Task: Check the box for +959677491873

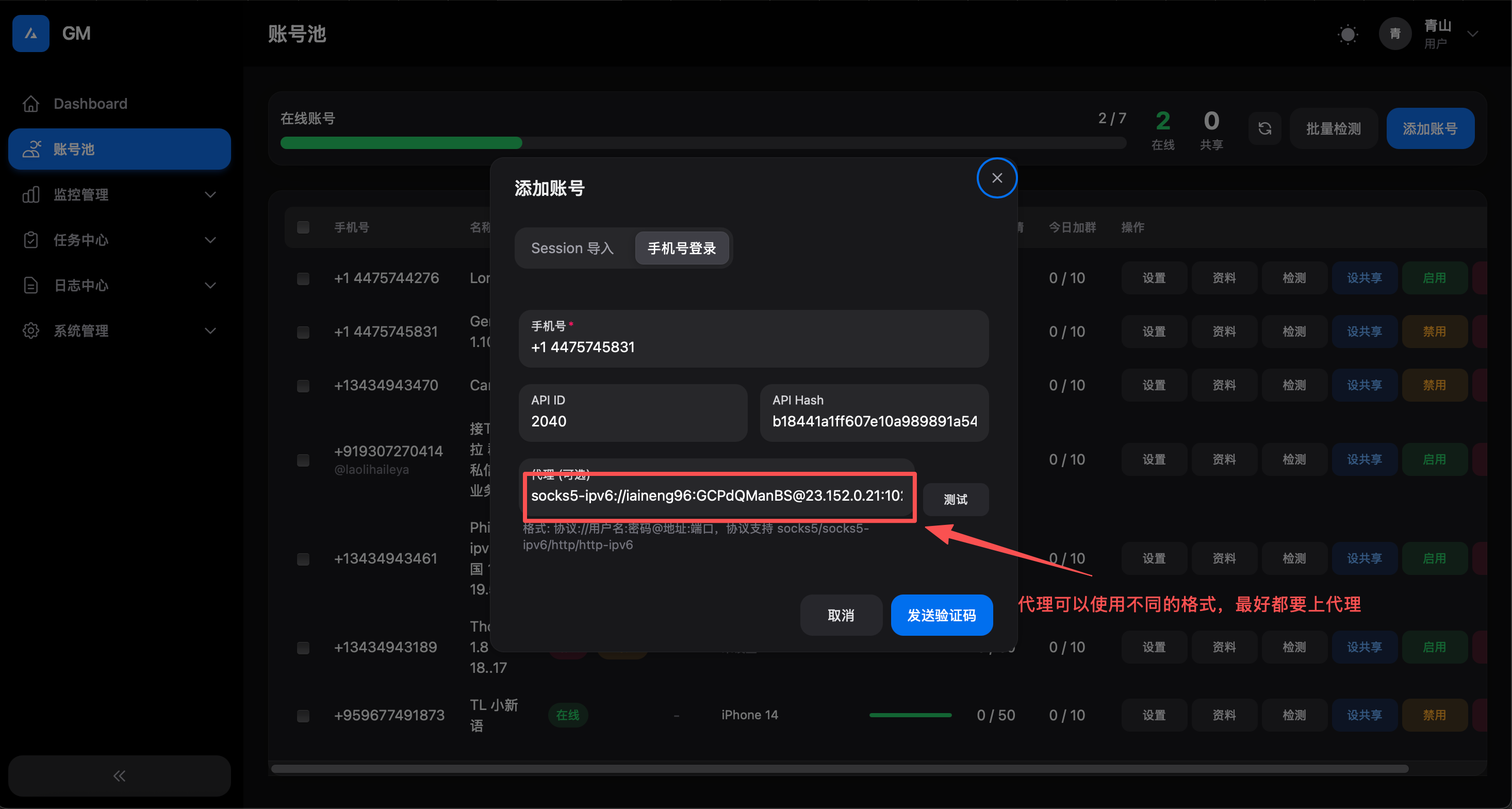Action: [x=303, y=716]
